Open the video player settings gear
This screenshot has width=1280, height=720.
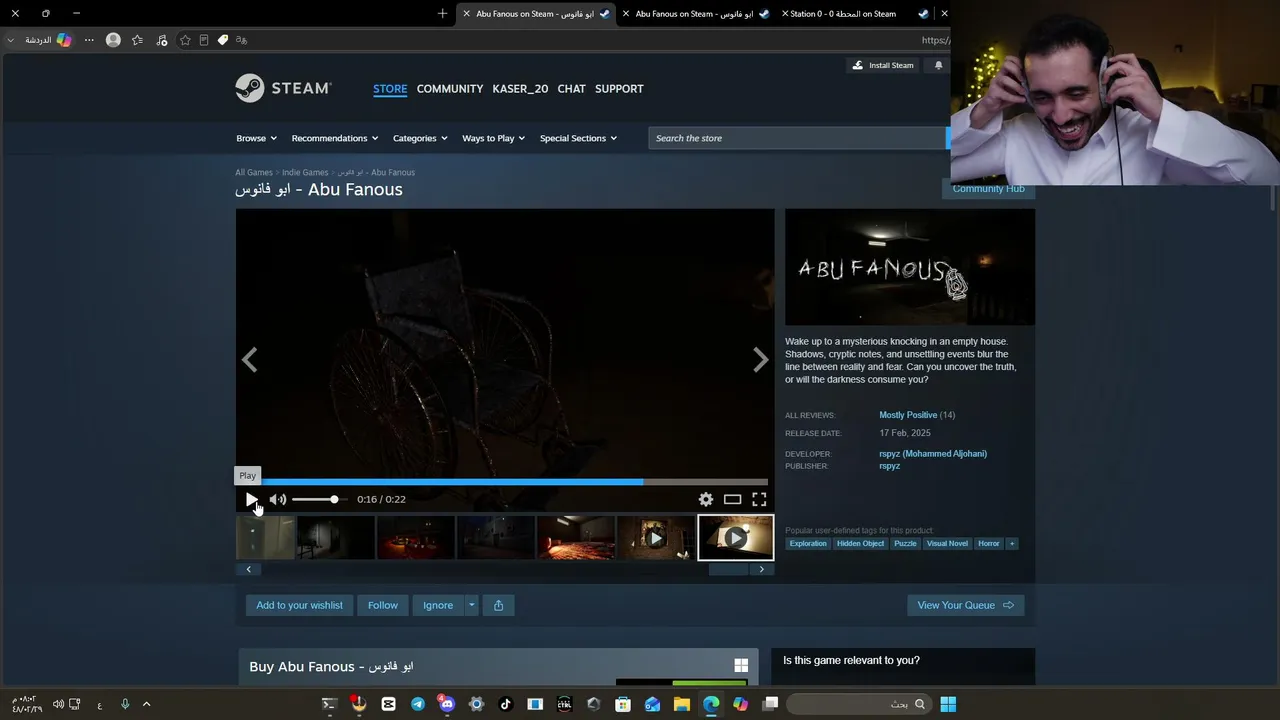coord(706,499)
